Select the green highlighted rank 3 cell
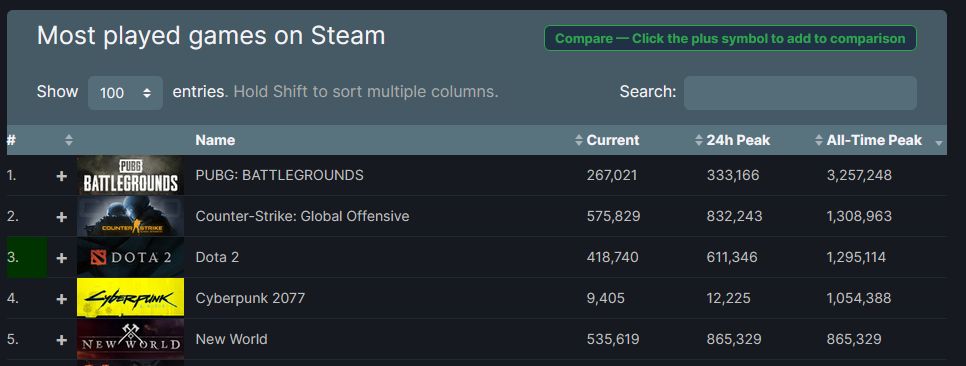Screen dimensions: 966x366 click(27, 257)
